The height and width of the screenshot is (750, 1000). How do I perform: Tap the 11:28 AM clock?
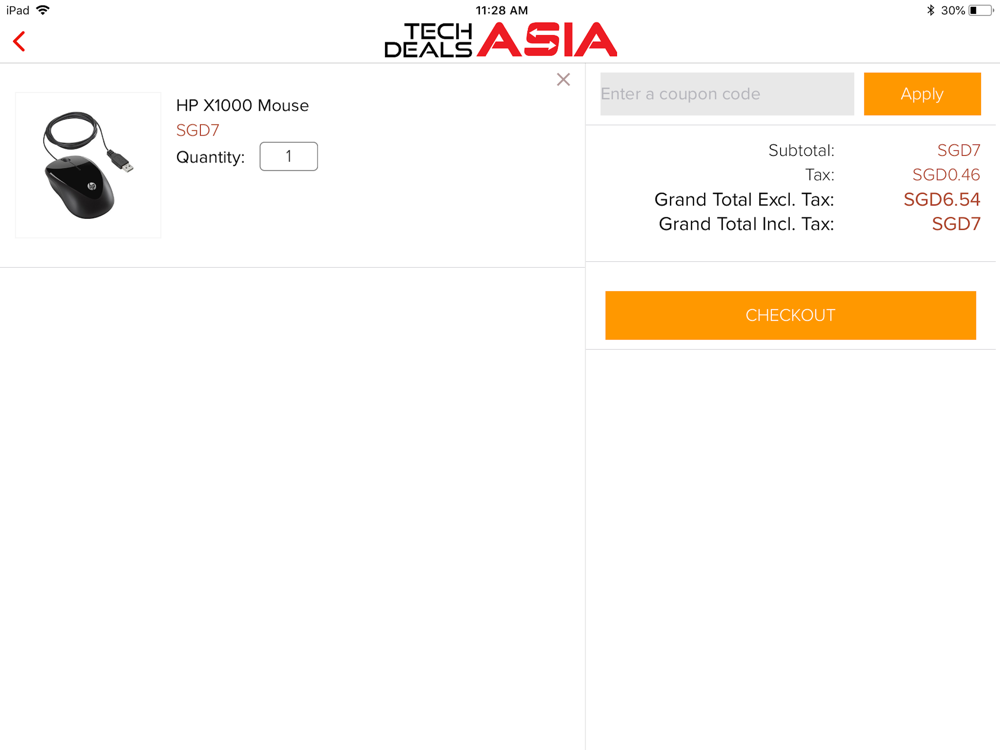502,10
